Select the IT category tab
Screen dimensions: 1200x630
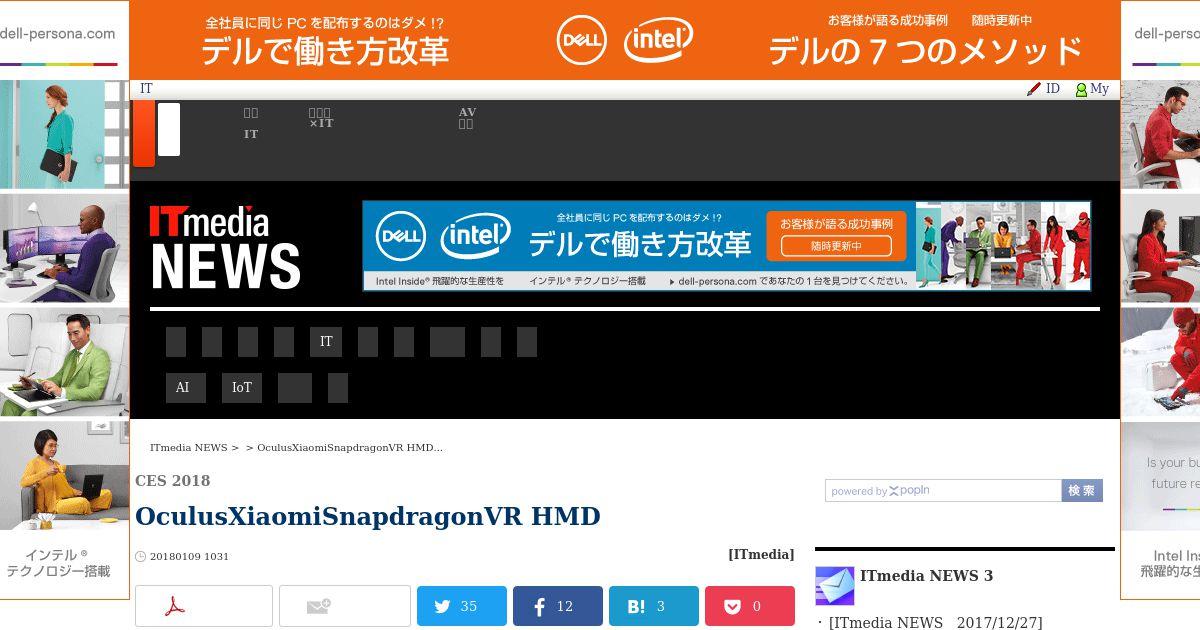click(x=326, y=342)
